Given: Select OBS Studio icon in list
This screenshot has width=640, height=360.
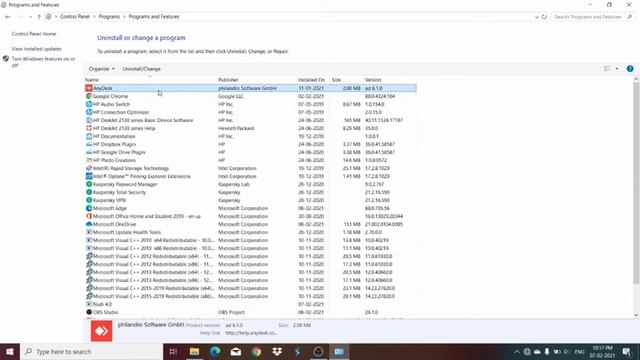Looking at the screenshot, I should (x=89, y=312).
